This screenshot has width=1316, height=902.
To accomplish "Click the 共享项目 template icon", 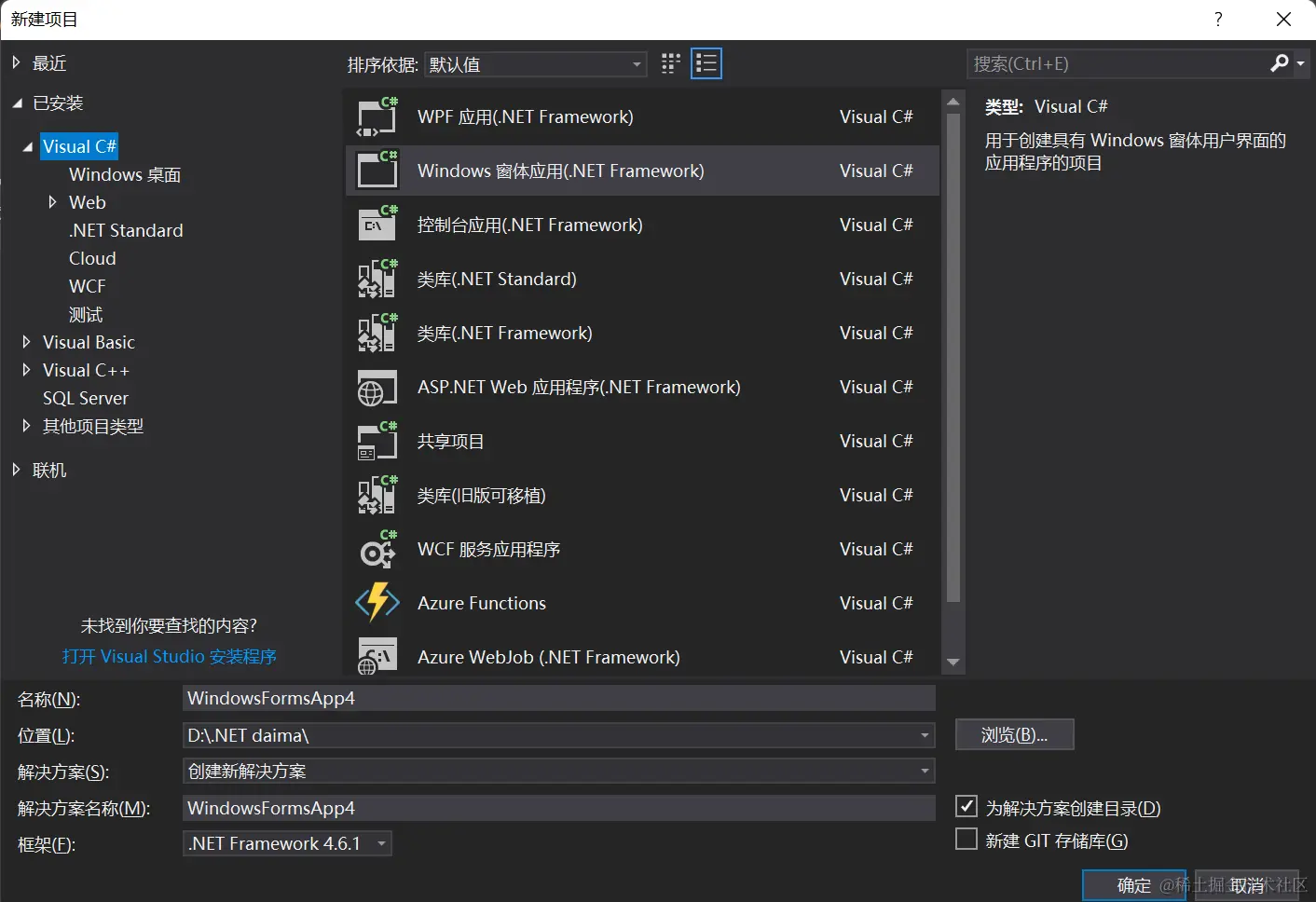I will point(377,441).
